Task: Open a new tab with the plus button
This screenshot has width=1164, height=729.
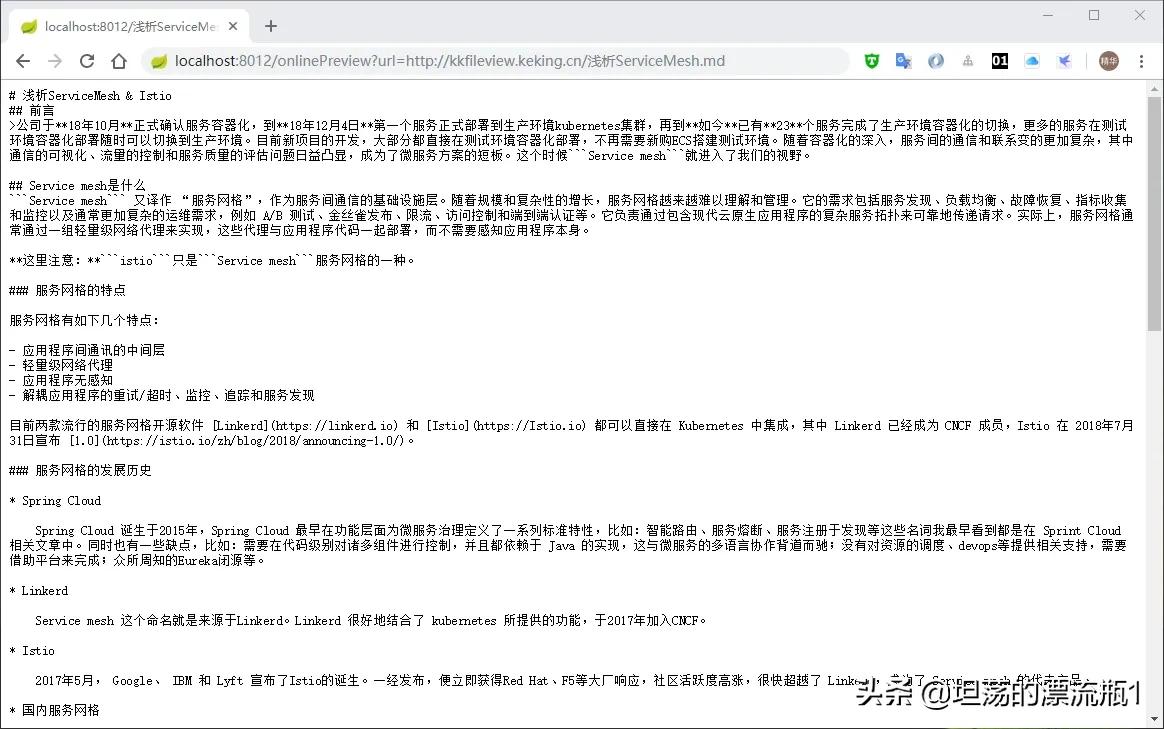Action: click(x=270, y=27)
